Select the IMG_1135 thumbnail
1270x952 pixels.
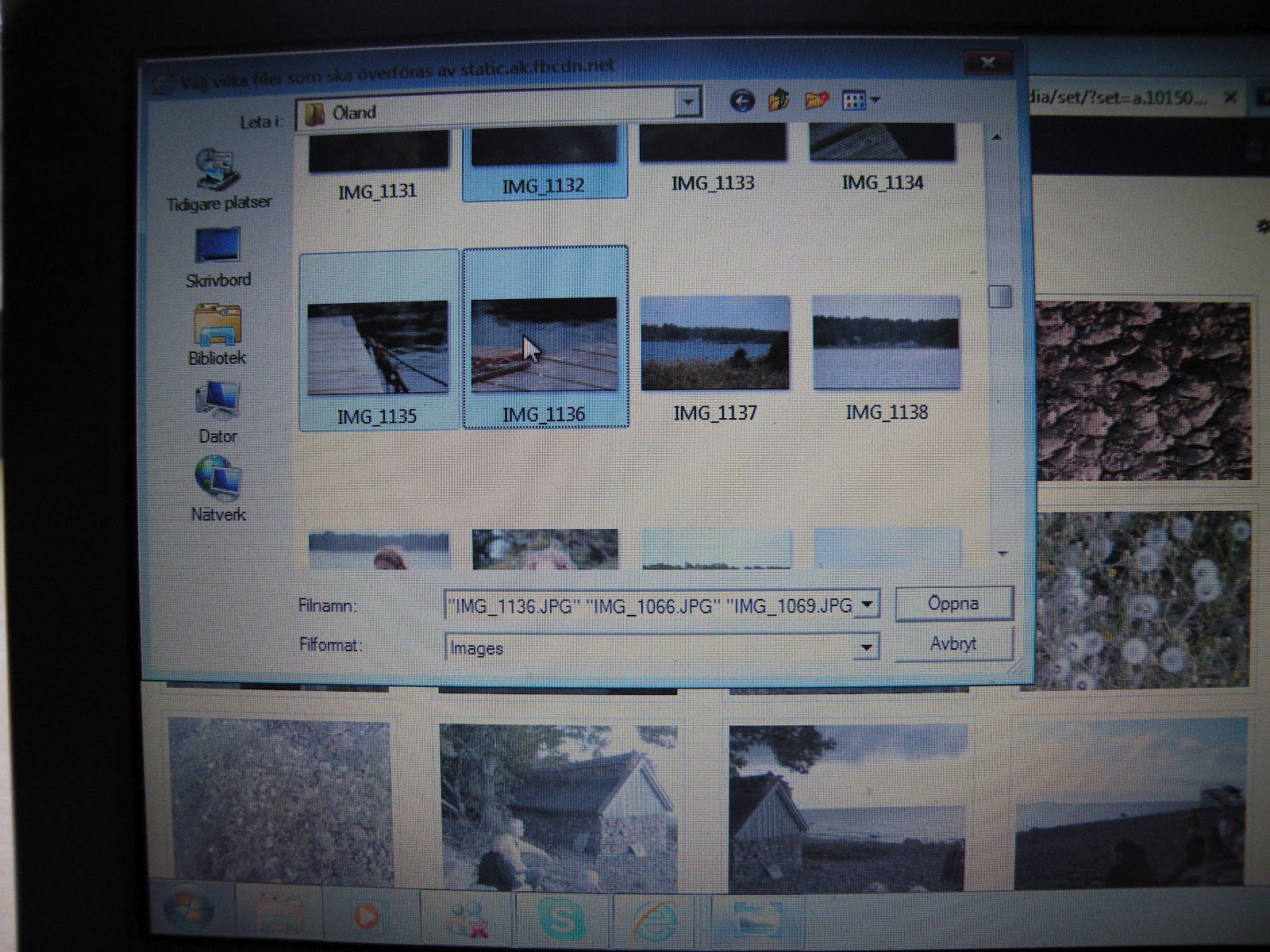pyautogui.click(x=378, y=348)
